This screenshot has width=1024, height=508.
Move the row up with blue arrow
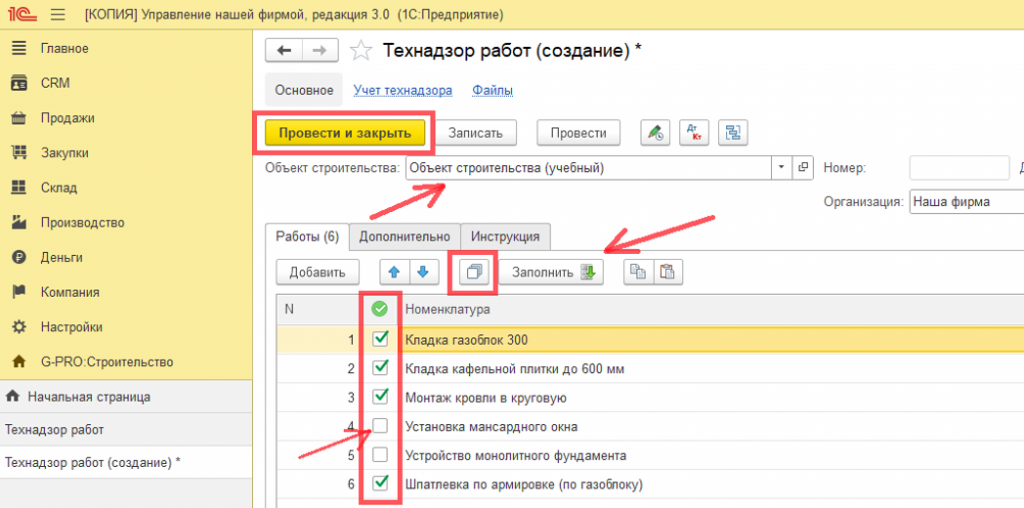coord(396,272)
